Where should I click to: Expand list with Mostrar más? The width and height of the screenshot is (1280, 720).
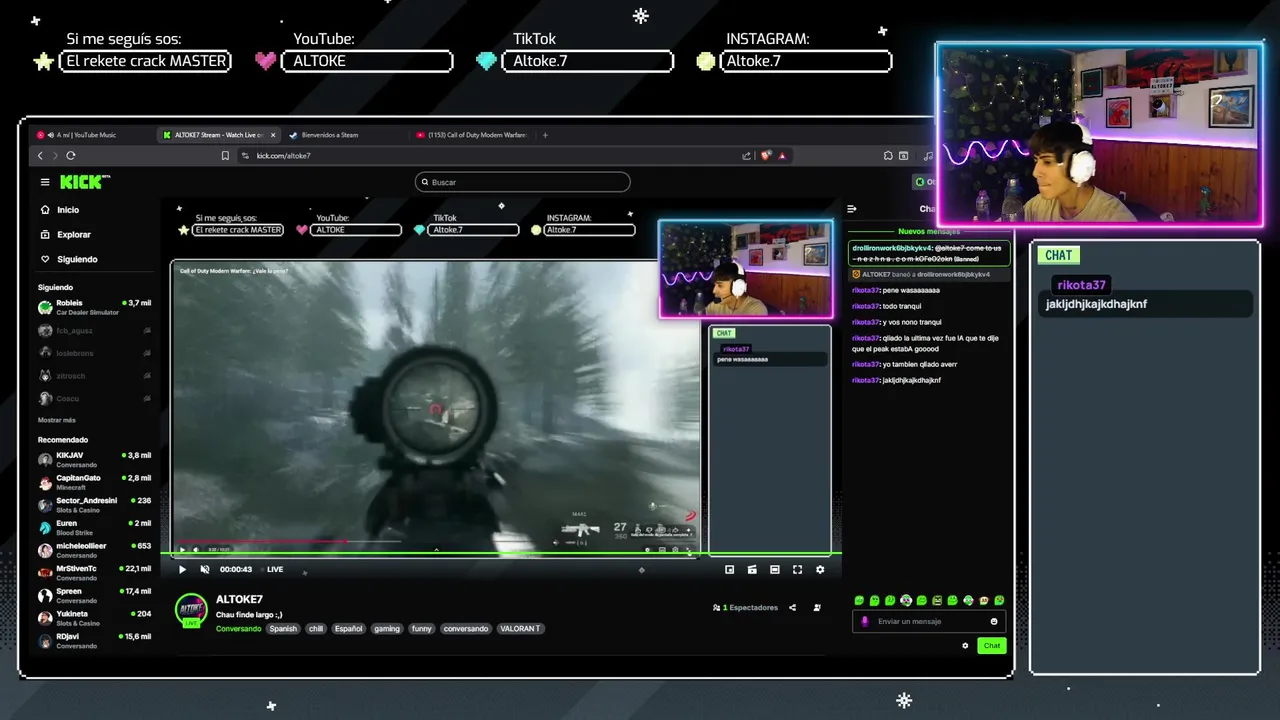coord(57,420)
